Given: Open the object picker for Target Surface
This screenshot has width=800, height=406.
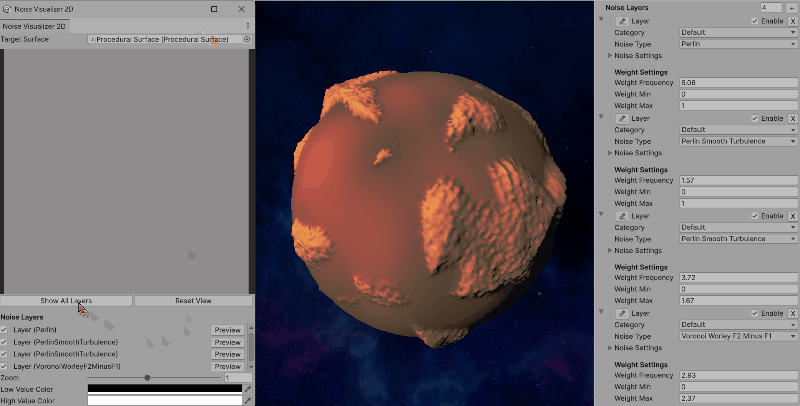Looking at the screenshot, I should 247,39.
